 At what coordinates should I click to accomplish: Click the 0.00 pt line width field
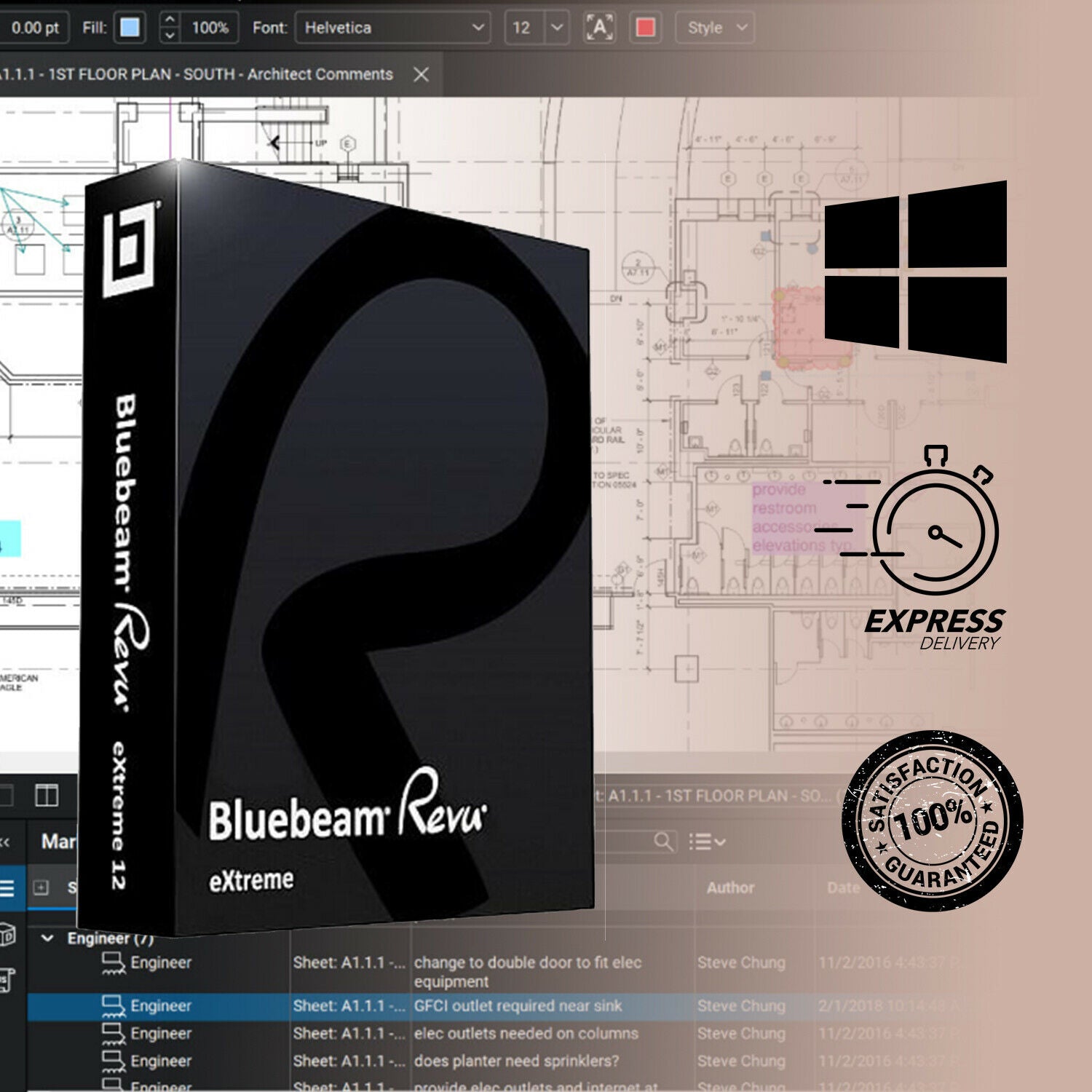tap(33, 28)
